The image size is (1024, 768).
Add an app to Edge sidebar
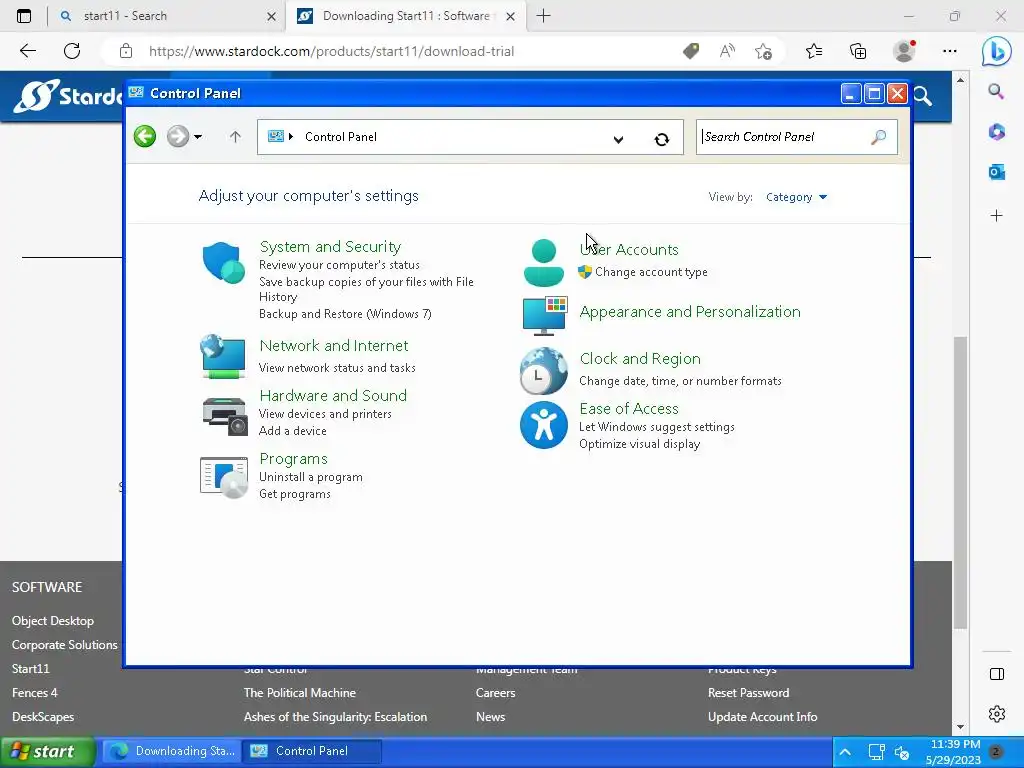click(997, 216)
